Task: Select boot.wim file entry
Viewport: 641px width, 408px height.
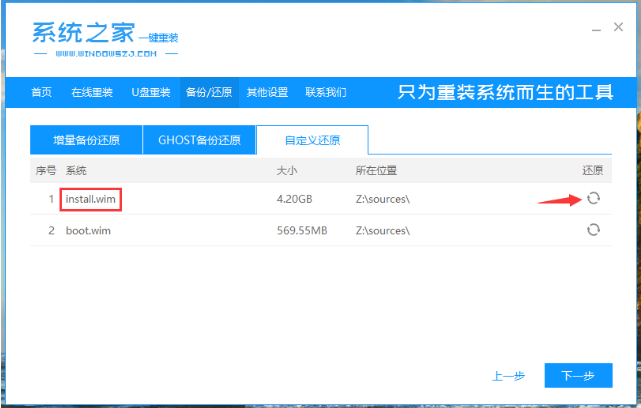Action: point(88,229)
